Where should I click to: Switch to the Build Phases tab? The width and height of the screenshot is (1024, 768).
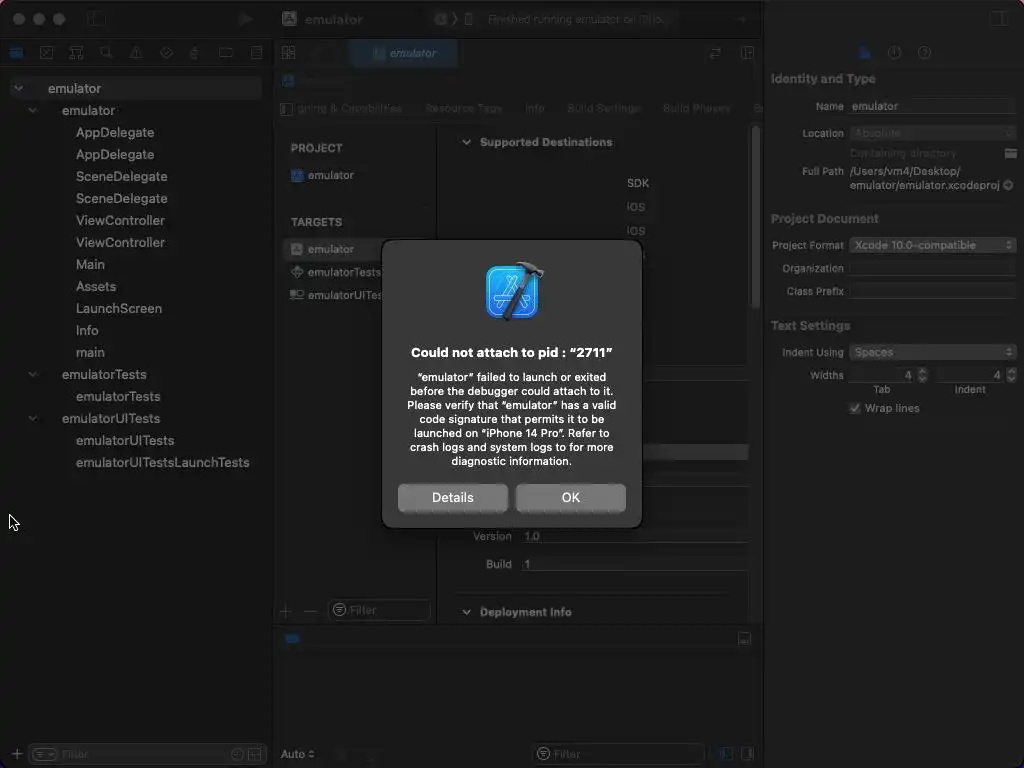[x=696, y=108]
